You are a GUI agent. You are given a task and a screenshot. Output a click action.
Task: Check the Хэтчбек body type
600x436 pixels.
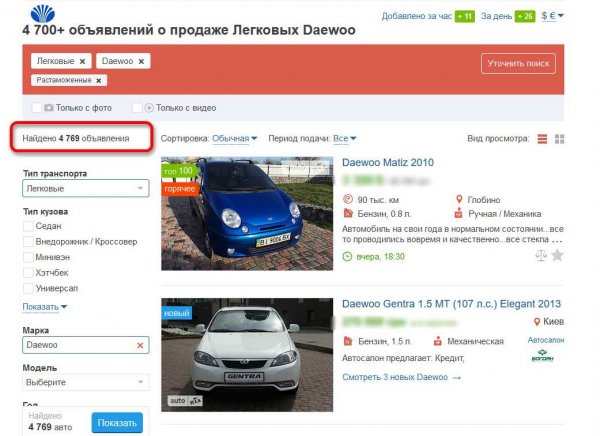pyautogui.click(x=28, y=273)
